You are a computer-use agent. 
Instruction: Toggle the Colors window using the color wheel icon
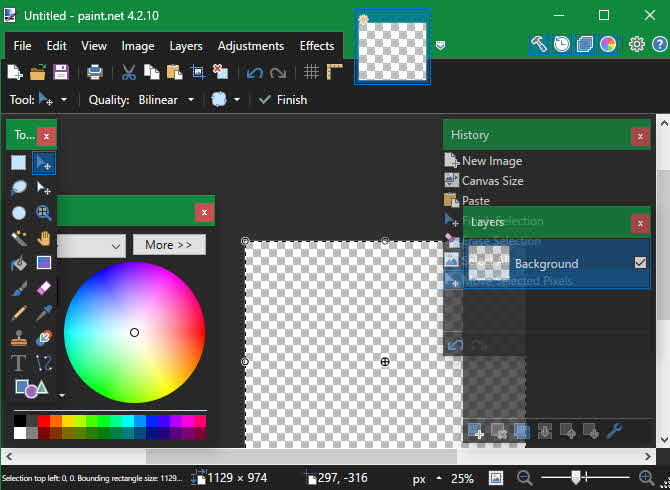(608, 44)
